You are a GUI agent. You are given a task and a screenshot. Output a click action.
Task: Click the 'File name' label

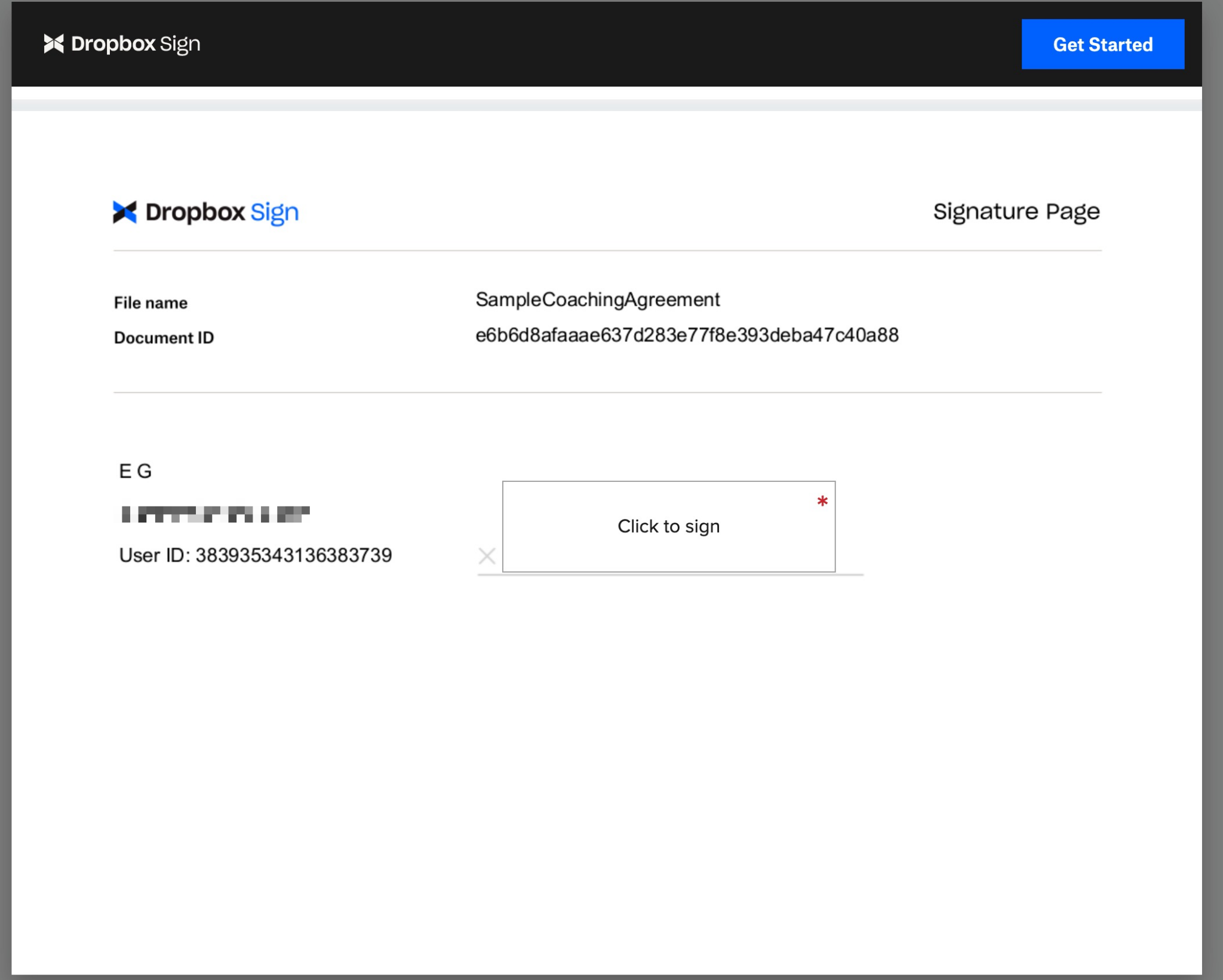(x=150, y=302)
